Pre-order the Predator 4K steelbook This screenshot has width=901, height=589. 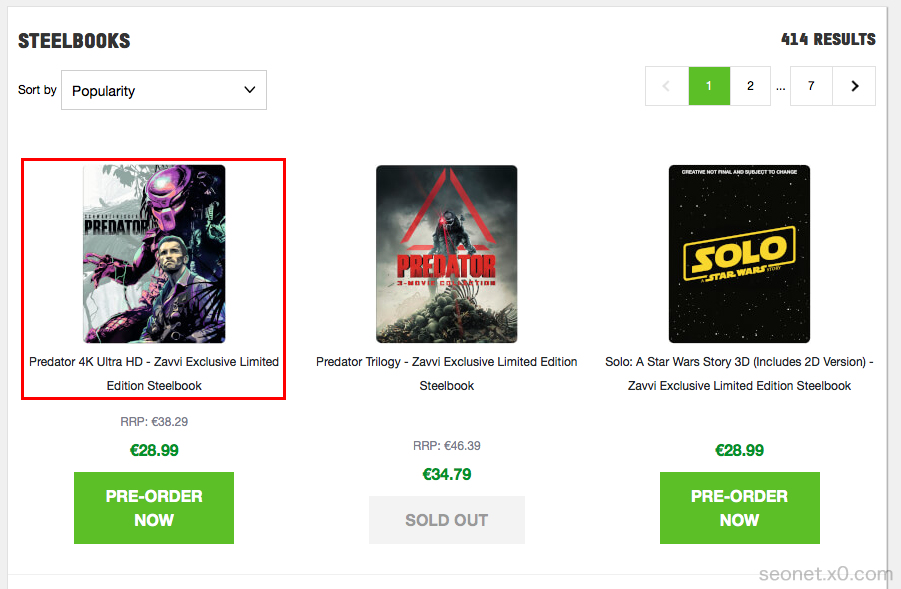(x=154, y=508)
